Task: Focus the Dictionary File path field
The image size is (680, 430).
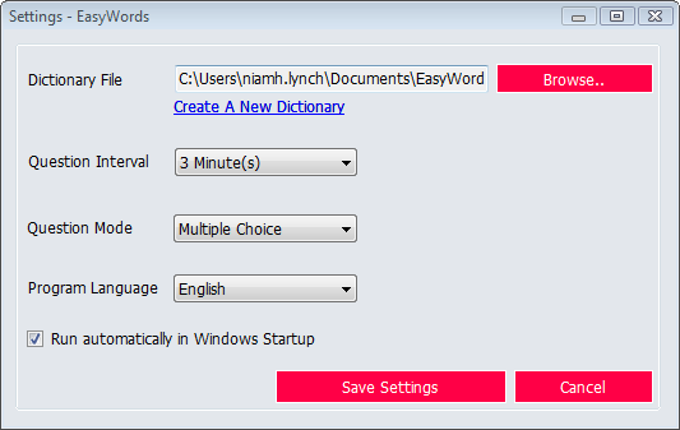Action: pyautogui.click(x=331, y=79)
